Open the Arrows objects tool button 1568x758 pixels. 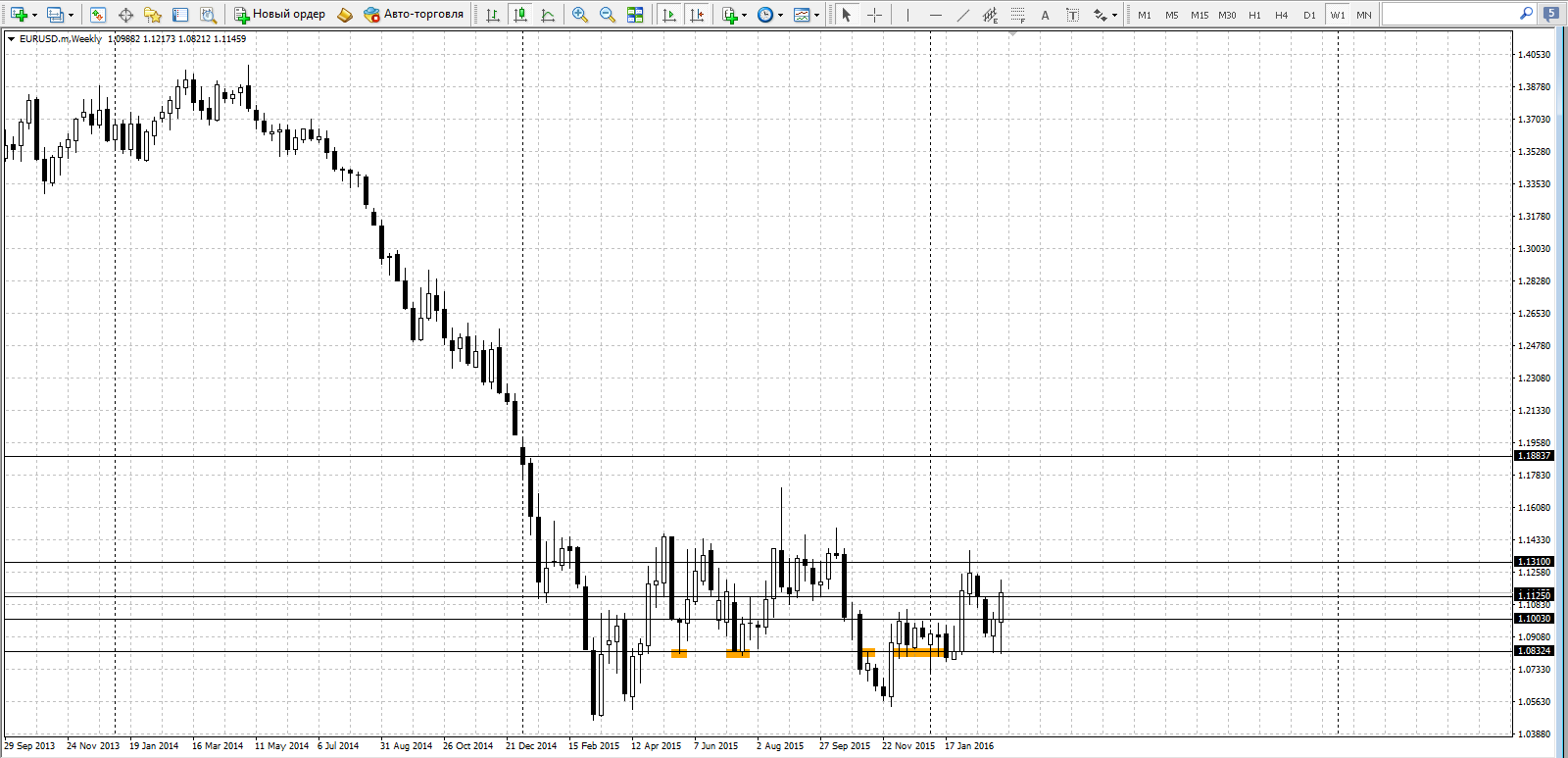[1100, 15]
